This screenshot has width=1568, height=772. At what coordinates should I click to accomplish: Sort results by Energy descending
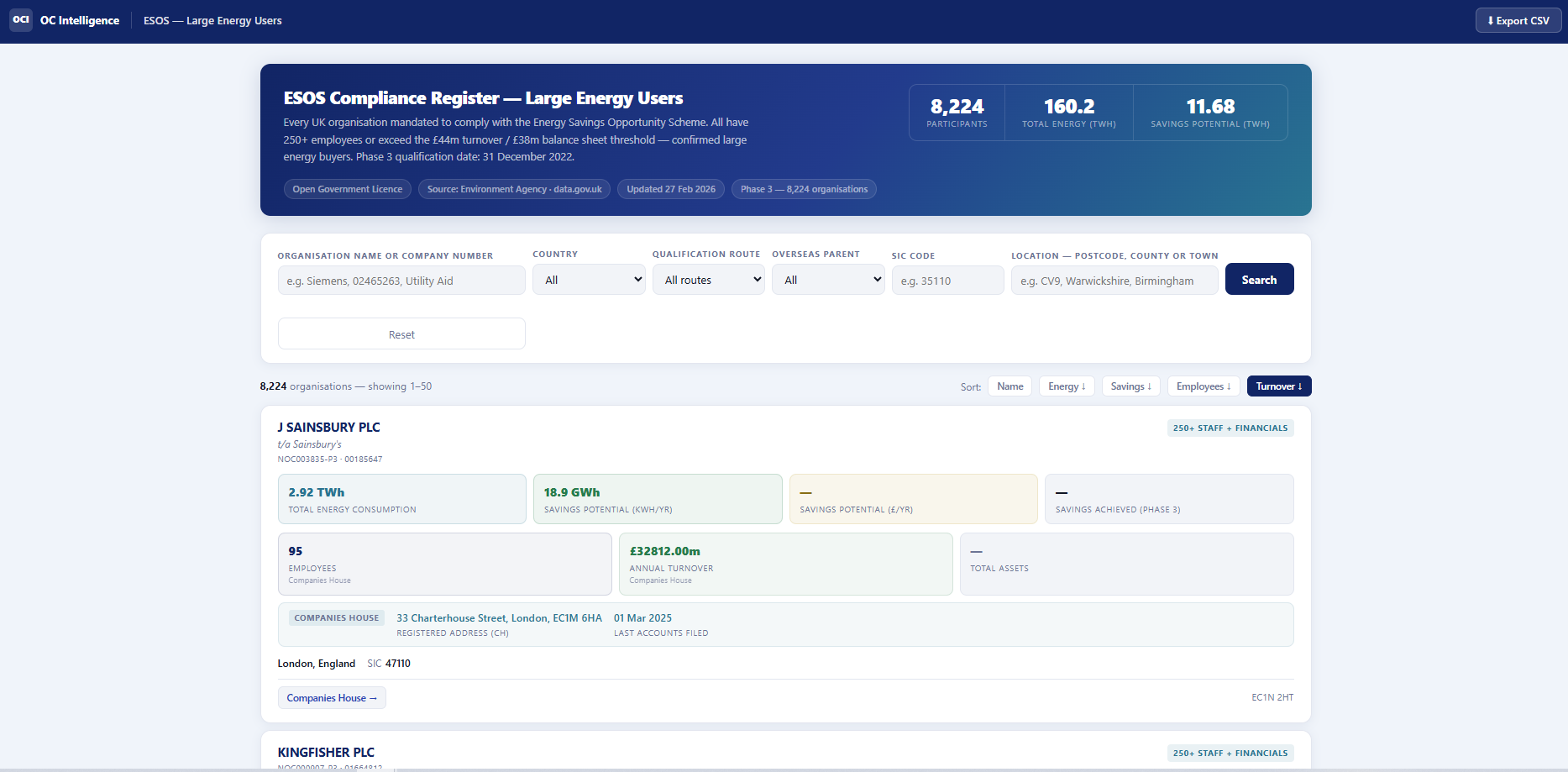(x=1067, y=386)
